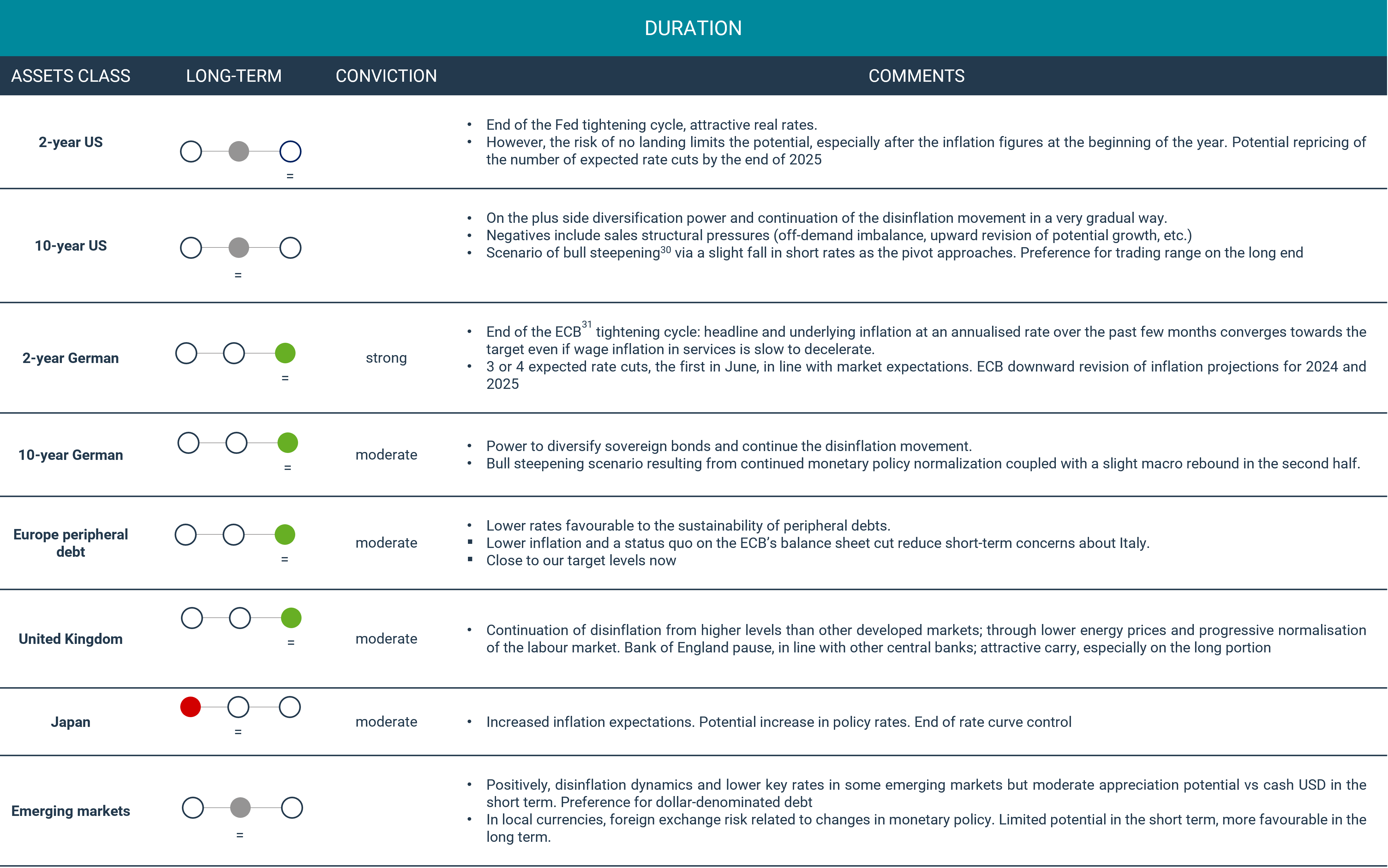Screen dimensions: 1388x868
Task: Click footnote 31 after ECB
Action: [x=586, y=325]
